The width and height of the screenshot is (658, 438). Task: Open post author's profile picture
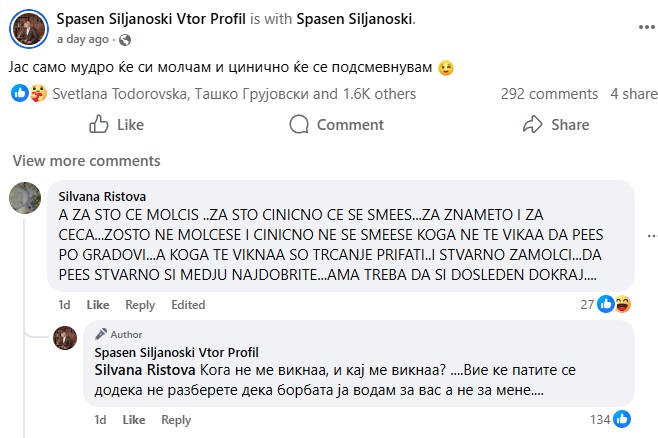point(28,27)
